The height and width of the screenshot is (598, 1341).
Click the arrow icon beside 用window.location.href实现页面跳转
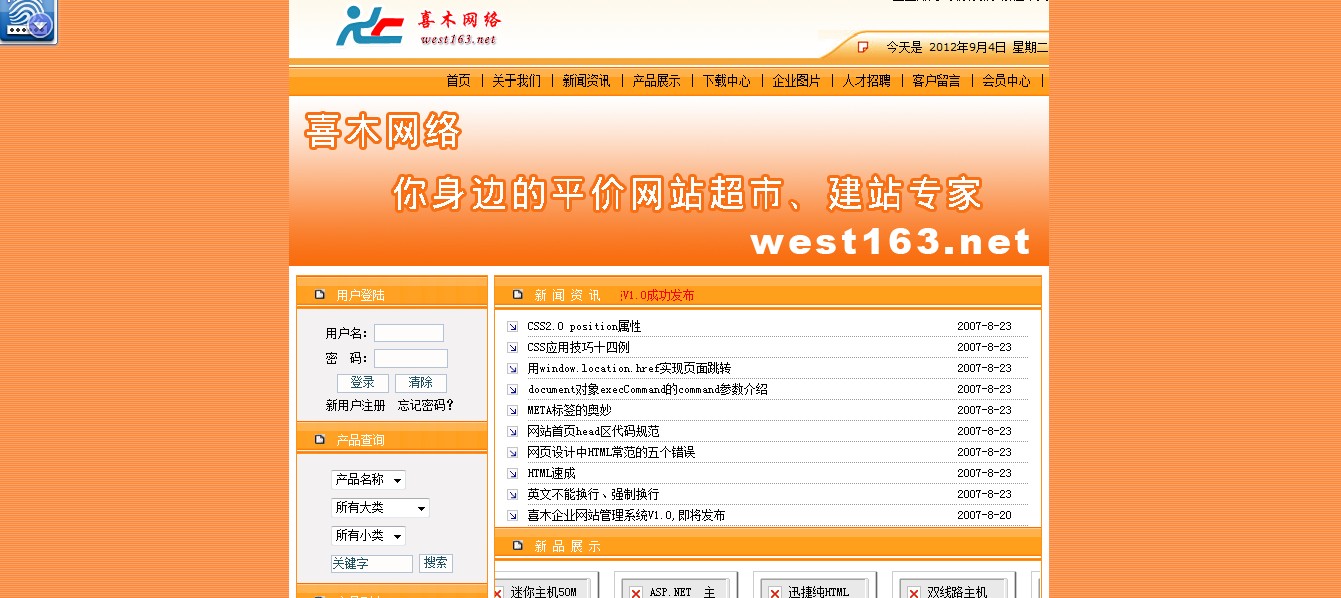[512, 369]
